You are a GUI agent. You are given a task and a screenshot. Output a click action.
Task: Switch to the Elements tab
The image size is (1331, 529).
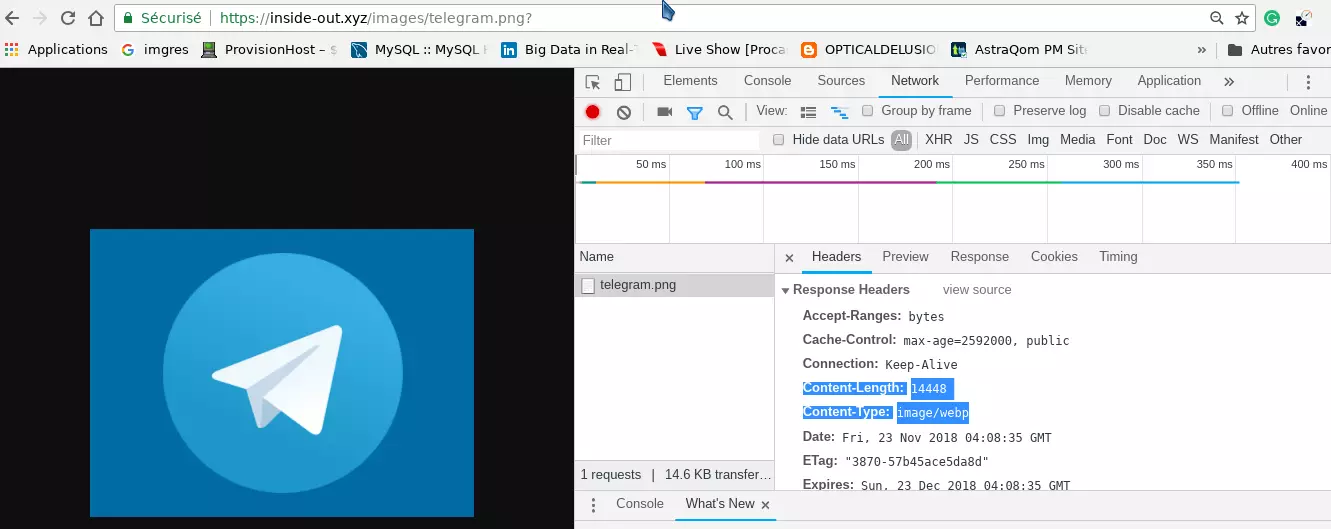click(x=690, y=81)
